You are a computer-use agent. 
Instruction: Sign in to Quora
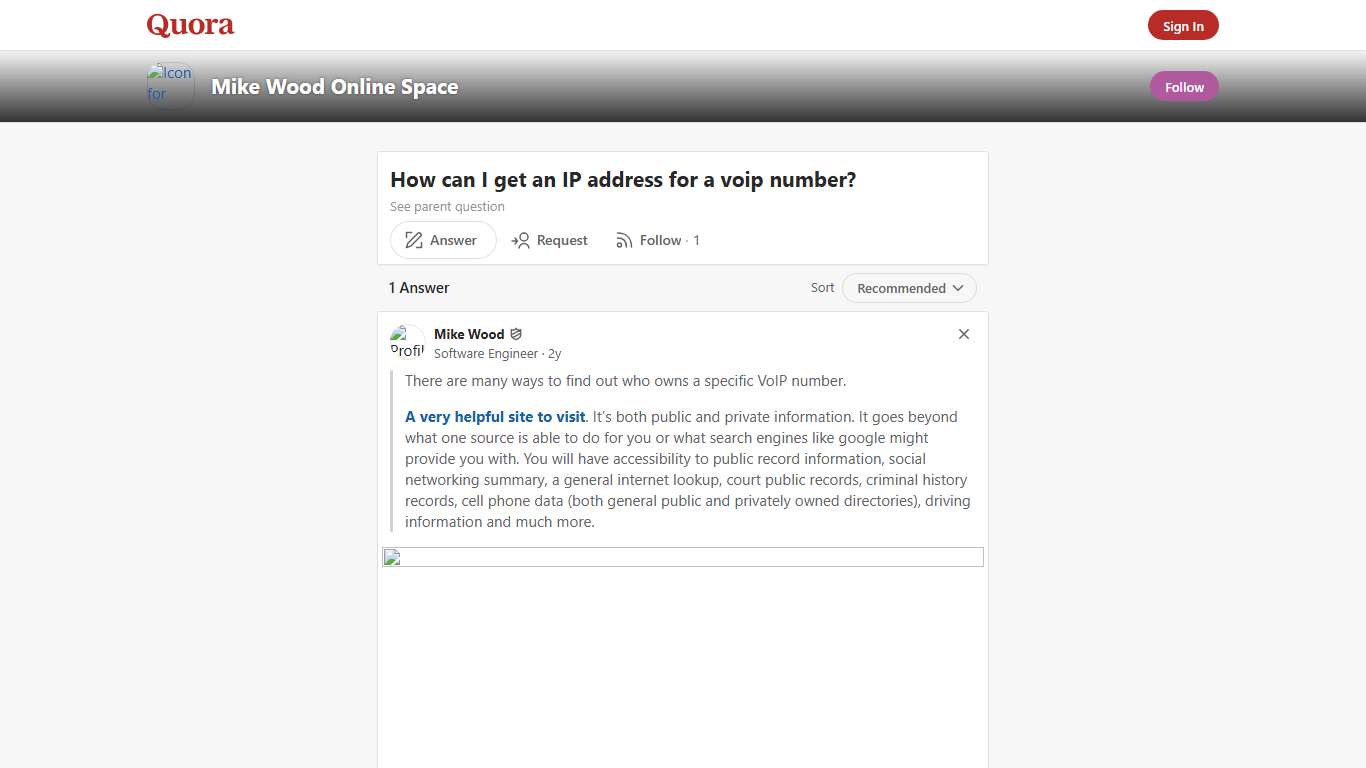[x=1183, y=25]
